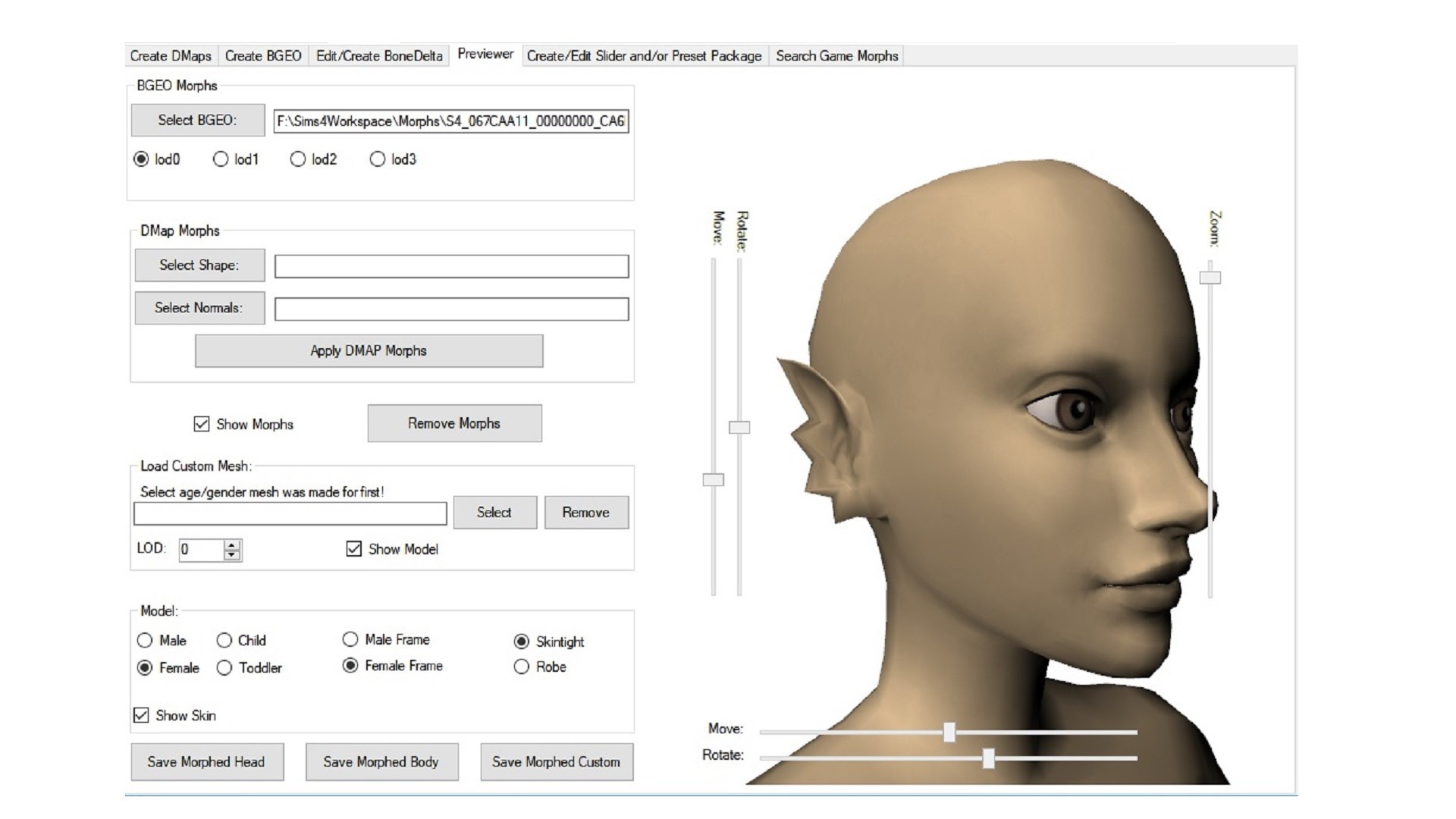Screen dimensions: 1456x819
Task: Click Save Morphed Head button
Action: click(x=206, y=762)
